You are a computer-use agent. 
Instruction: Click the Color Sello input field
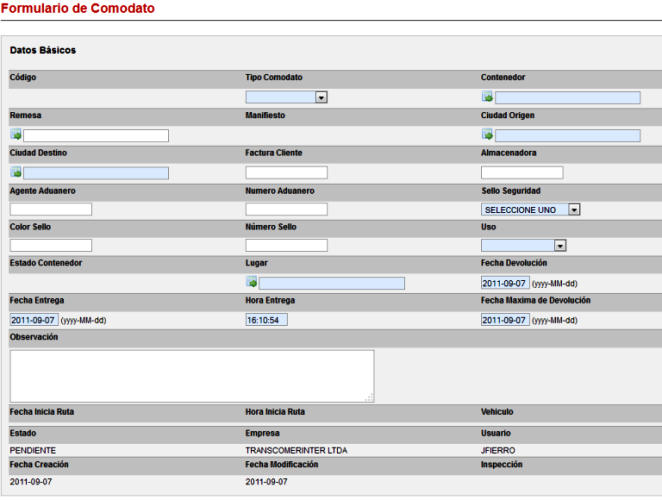coord(51,246)
